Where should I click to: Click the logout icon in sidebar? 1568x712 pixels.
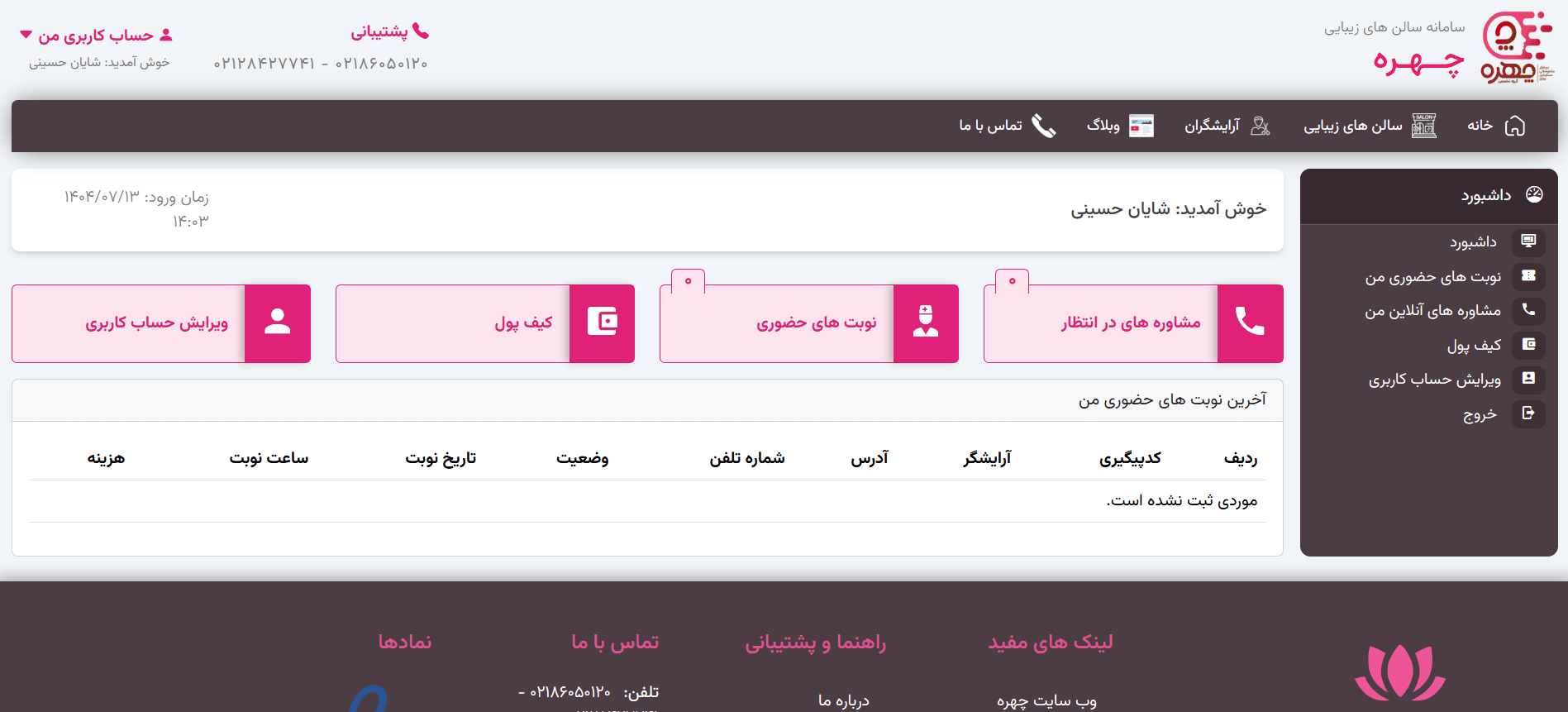pyautogui.click(x=1528, y=413)
